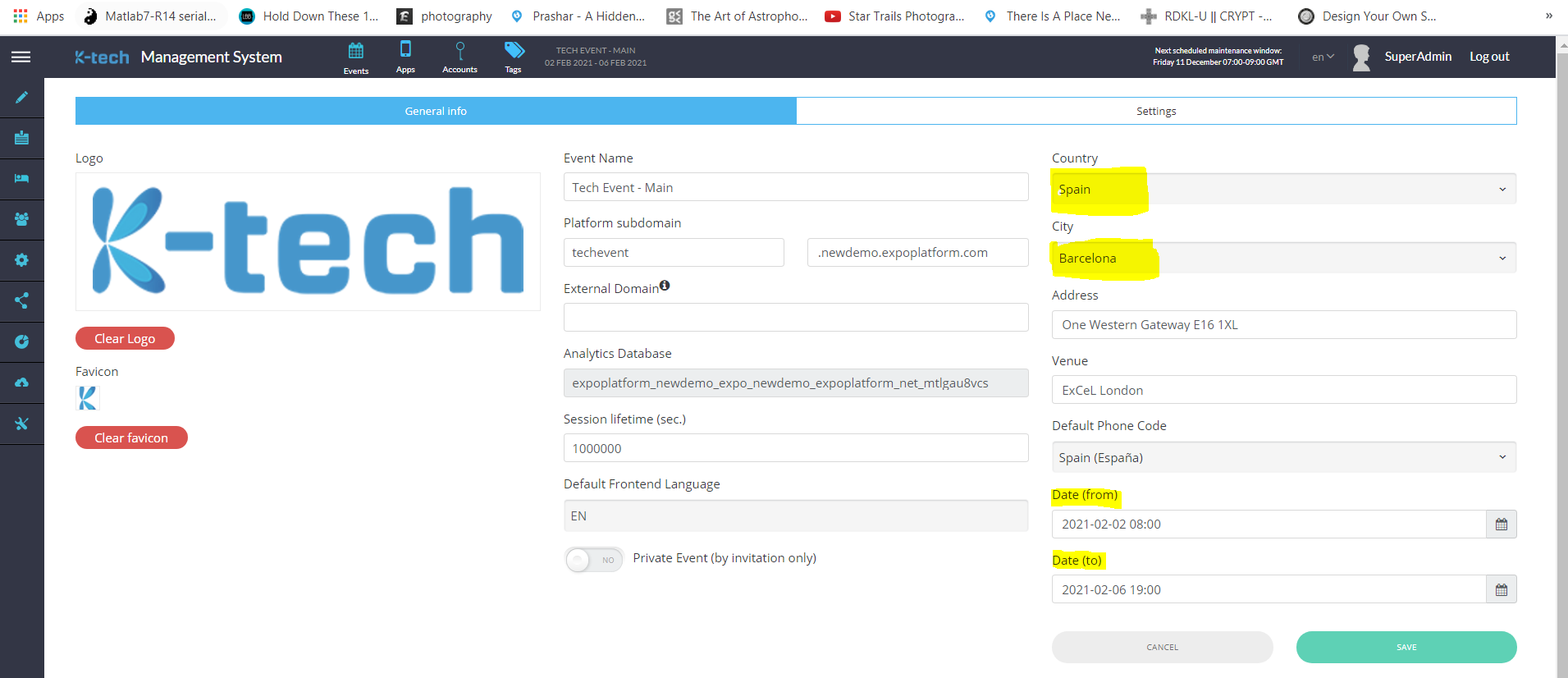
Task: Click the wrench tools icon in sidebar
Action: (21, 424)
